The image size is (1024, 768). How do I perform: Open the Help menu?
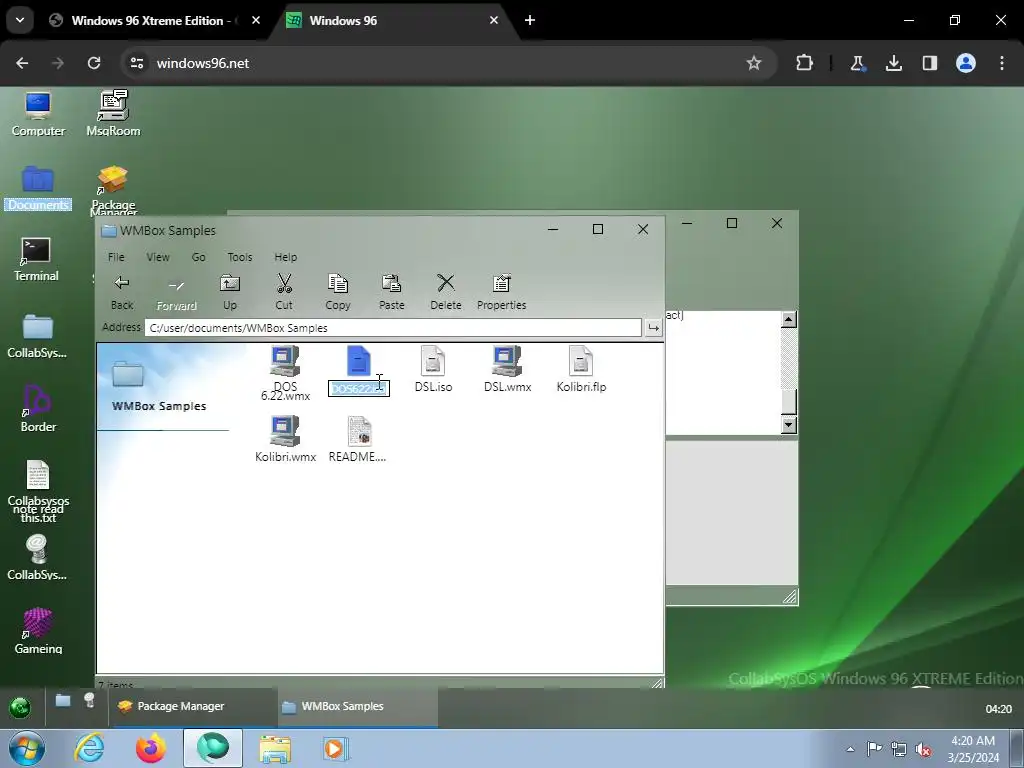[285, 257]
